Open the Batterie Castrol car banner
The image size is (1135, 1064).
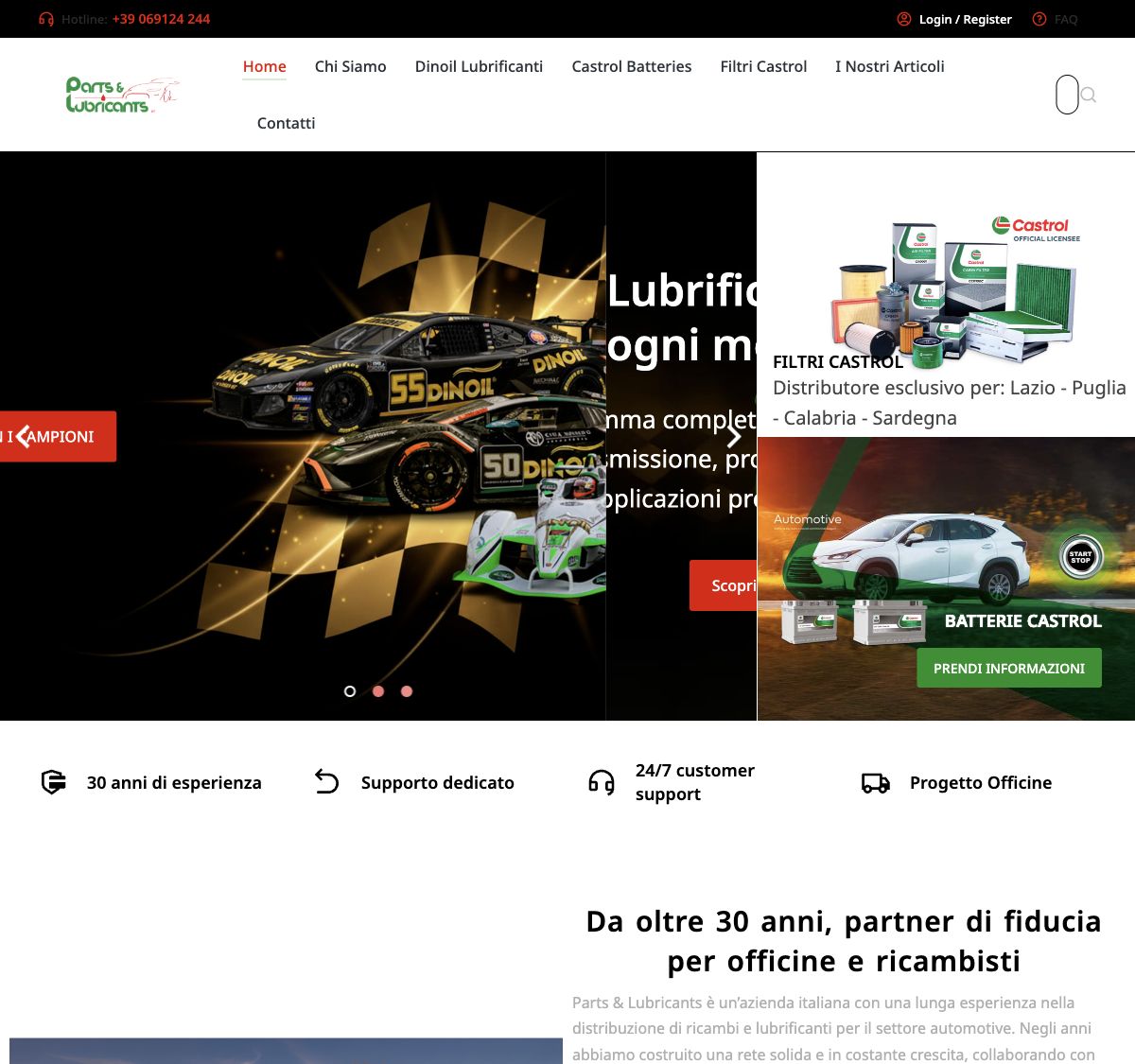(946, 578)
